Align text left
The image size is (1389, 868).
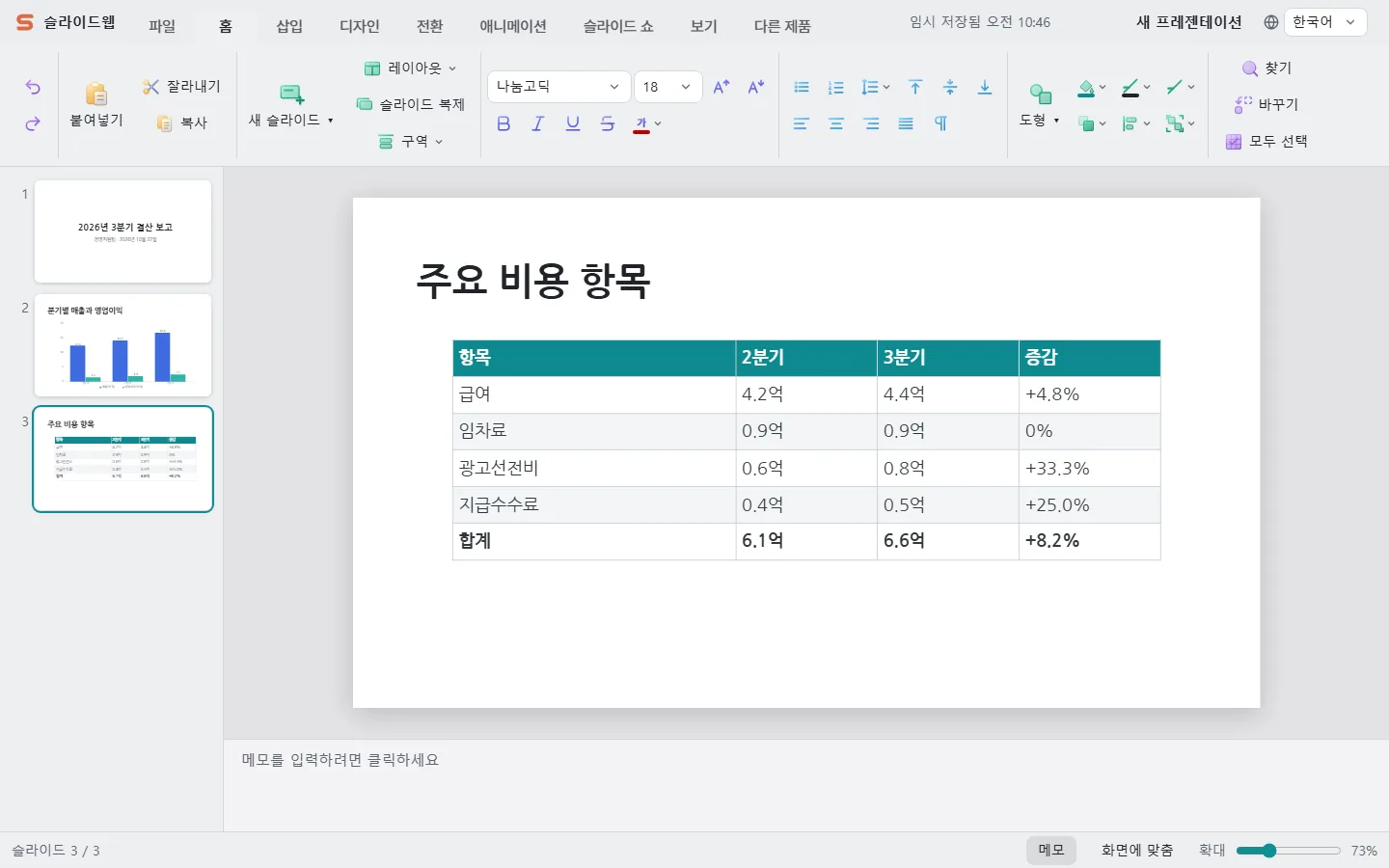point(801,123)
